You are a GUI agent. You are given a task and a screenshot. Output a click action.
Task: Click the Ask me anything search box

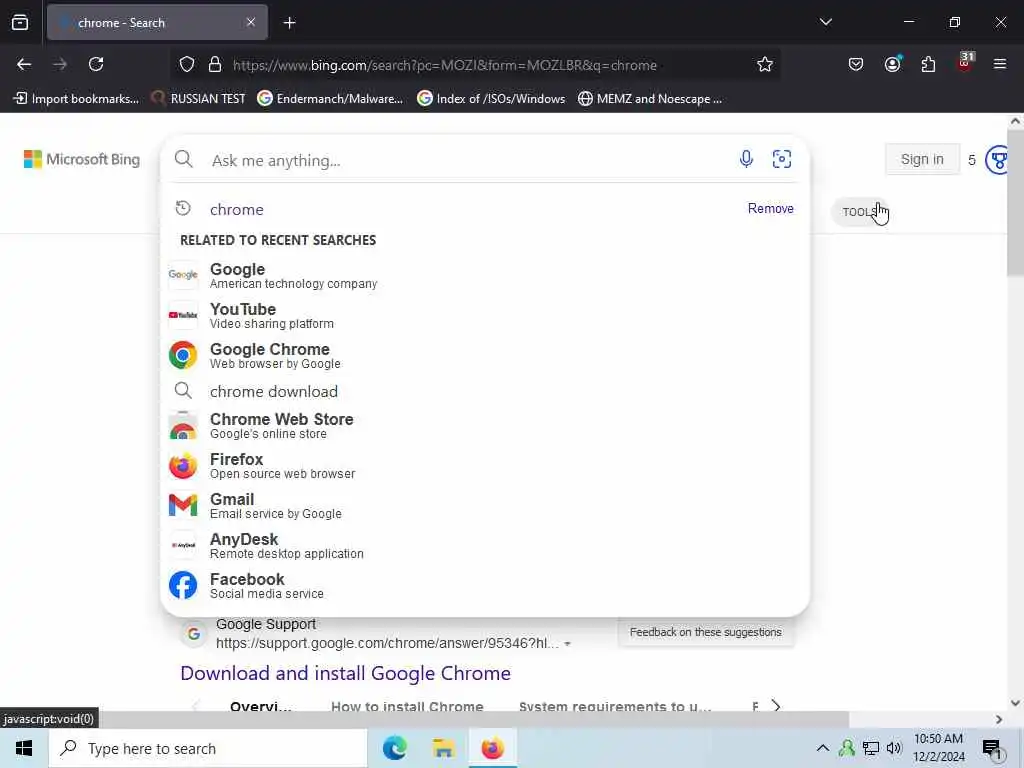point(467,161)
